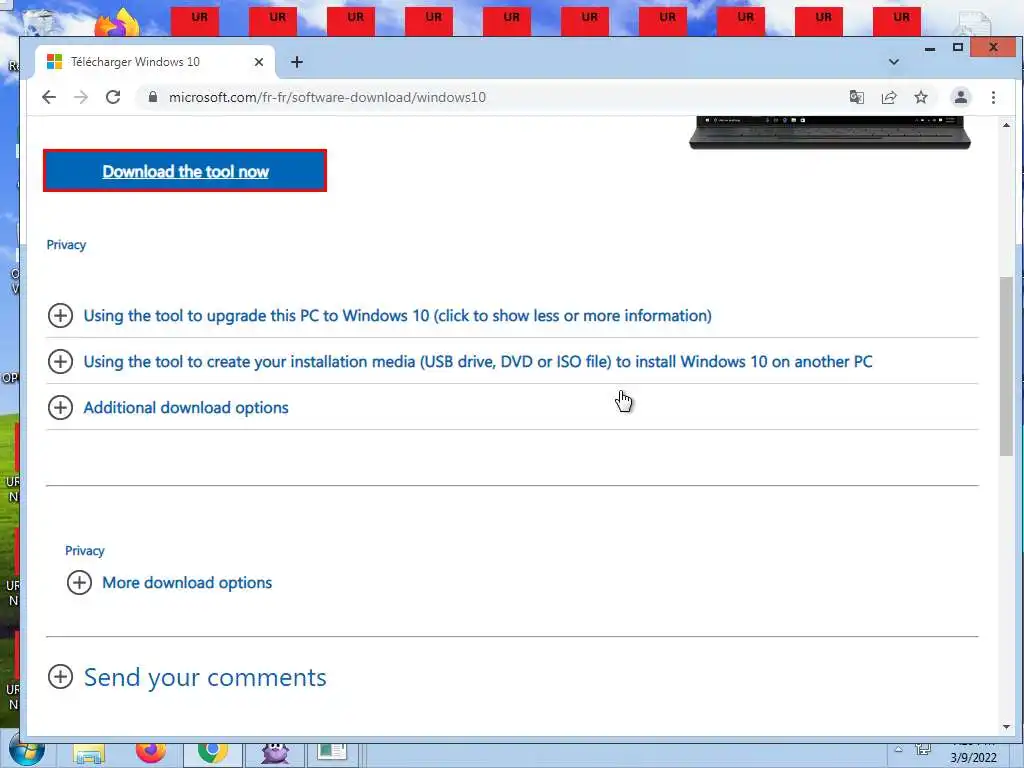This screenshot has height=768, width=1024.
Task: Open the purple creature taskbar app
Action: [x=275, y=754]
